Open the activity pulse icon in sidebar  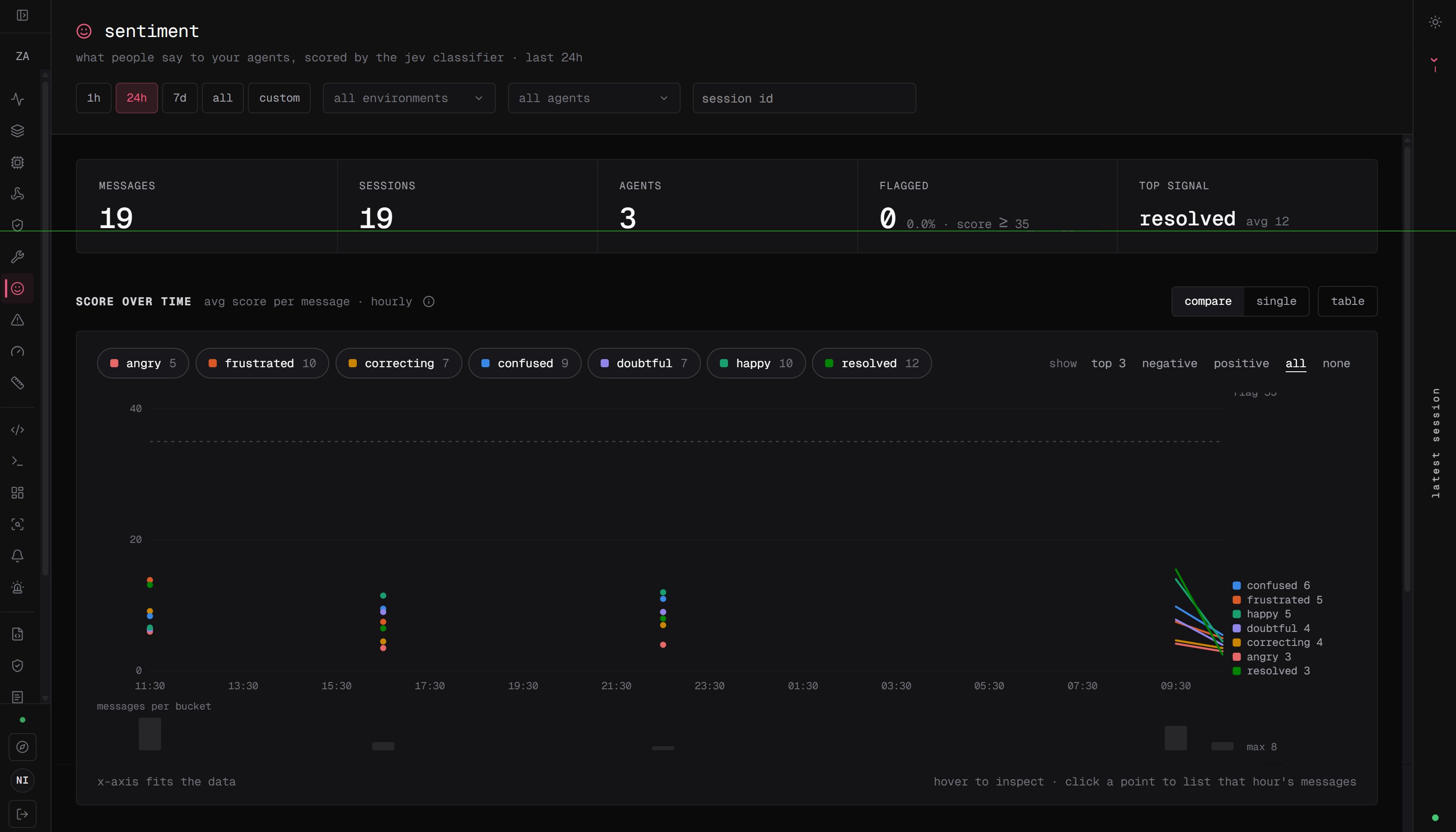[x=18, y=99]
